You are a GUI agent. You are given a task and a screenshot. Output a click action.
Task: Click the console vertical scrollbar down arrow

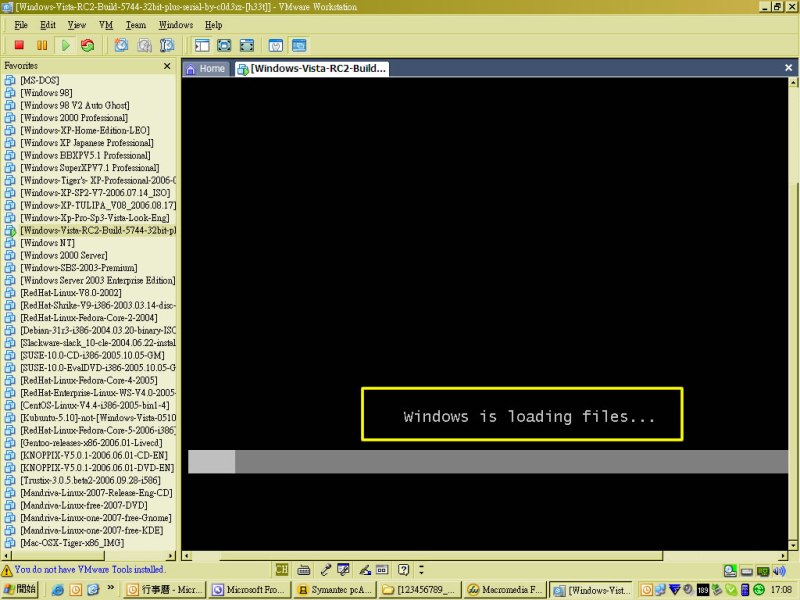click(x=793, y=545)
